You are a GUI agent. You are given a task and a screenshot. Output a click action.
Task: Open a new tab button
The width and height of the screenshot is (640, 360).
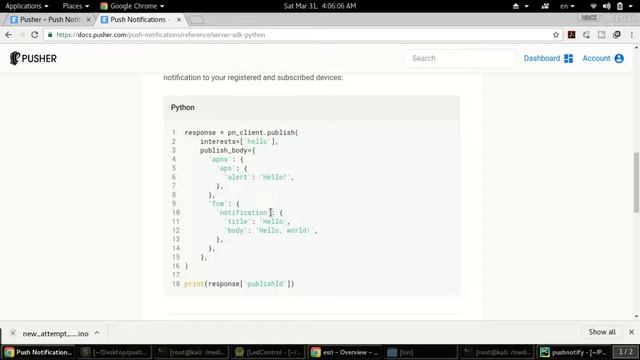[197, 20]
